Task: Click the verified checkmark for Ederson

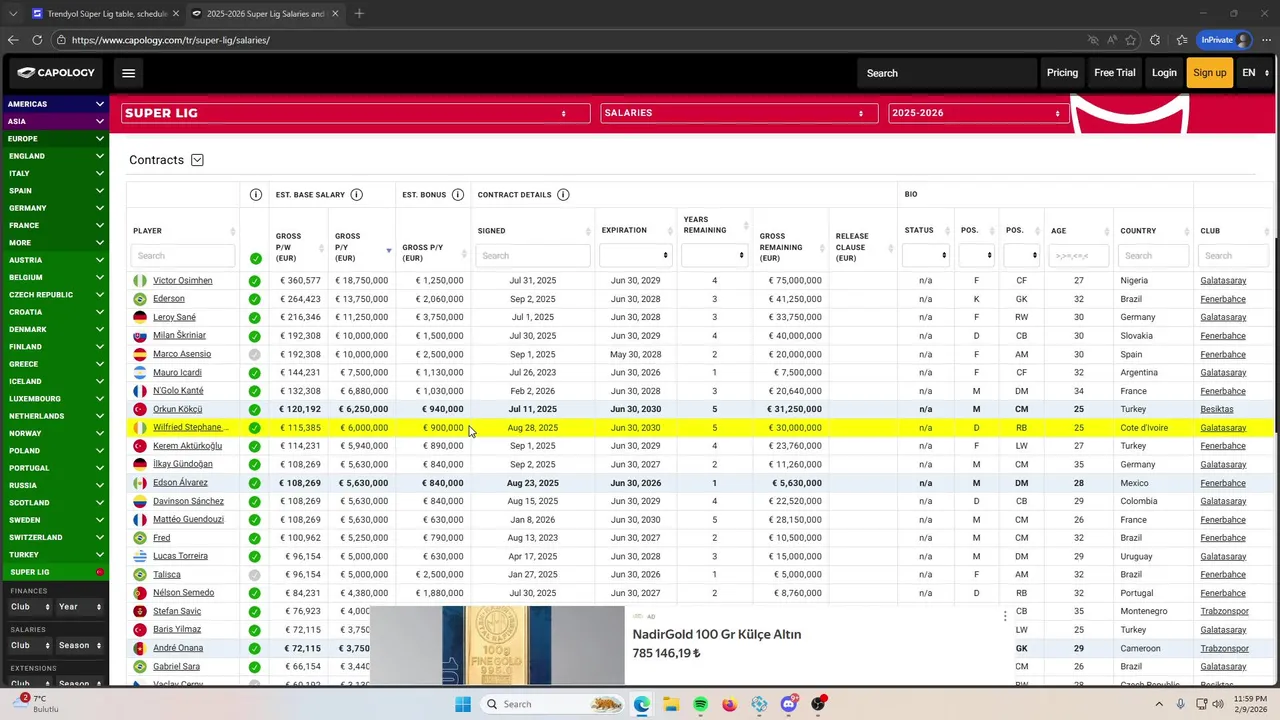Action: click(x=254, y=299)
